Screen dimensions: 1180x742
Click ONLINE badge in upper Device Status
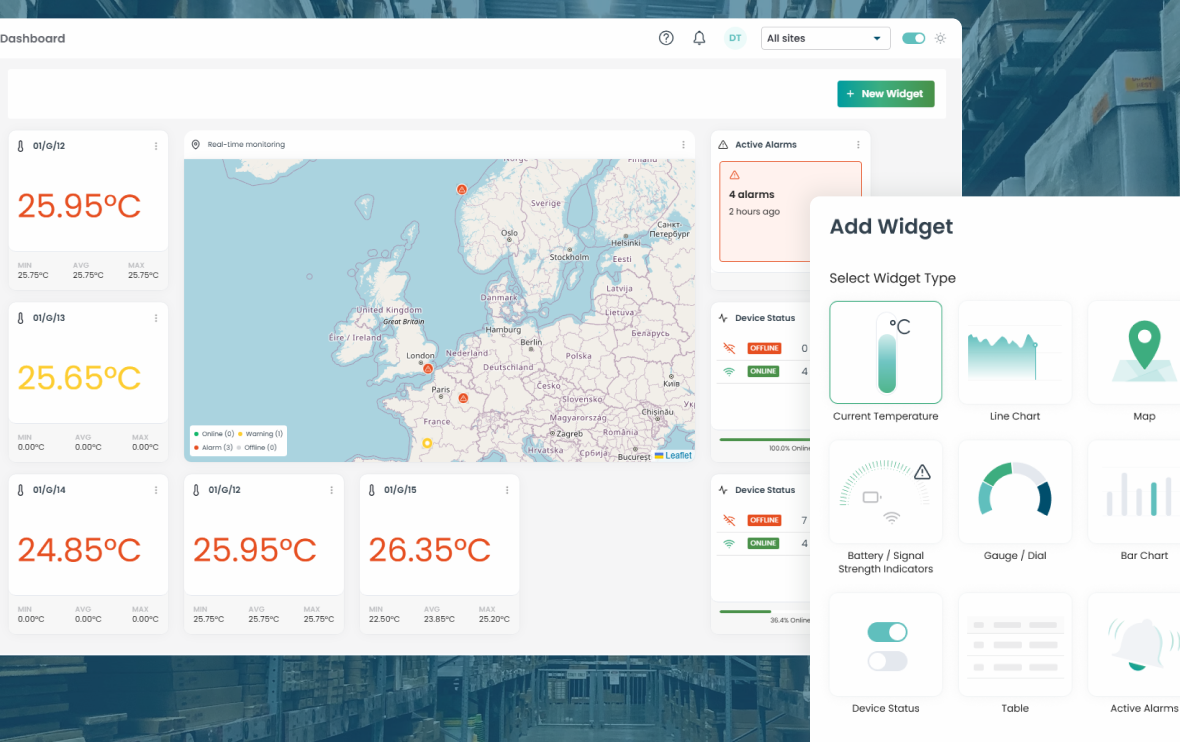763,371
